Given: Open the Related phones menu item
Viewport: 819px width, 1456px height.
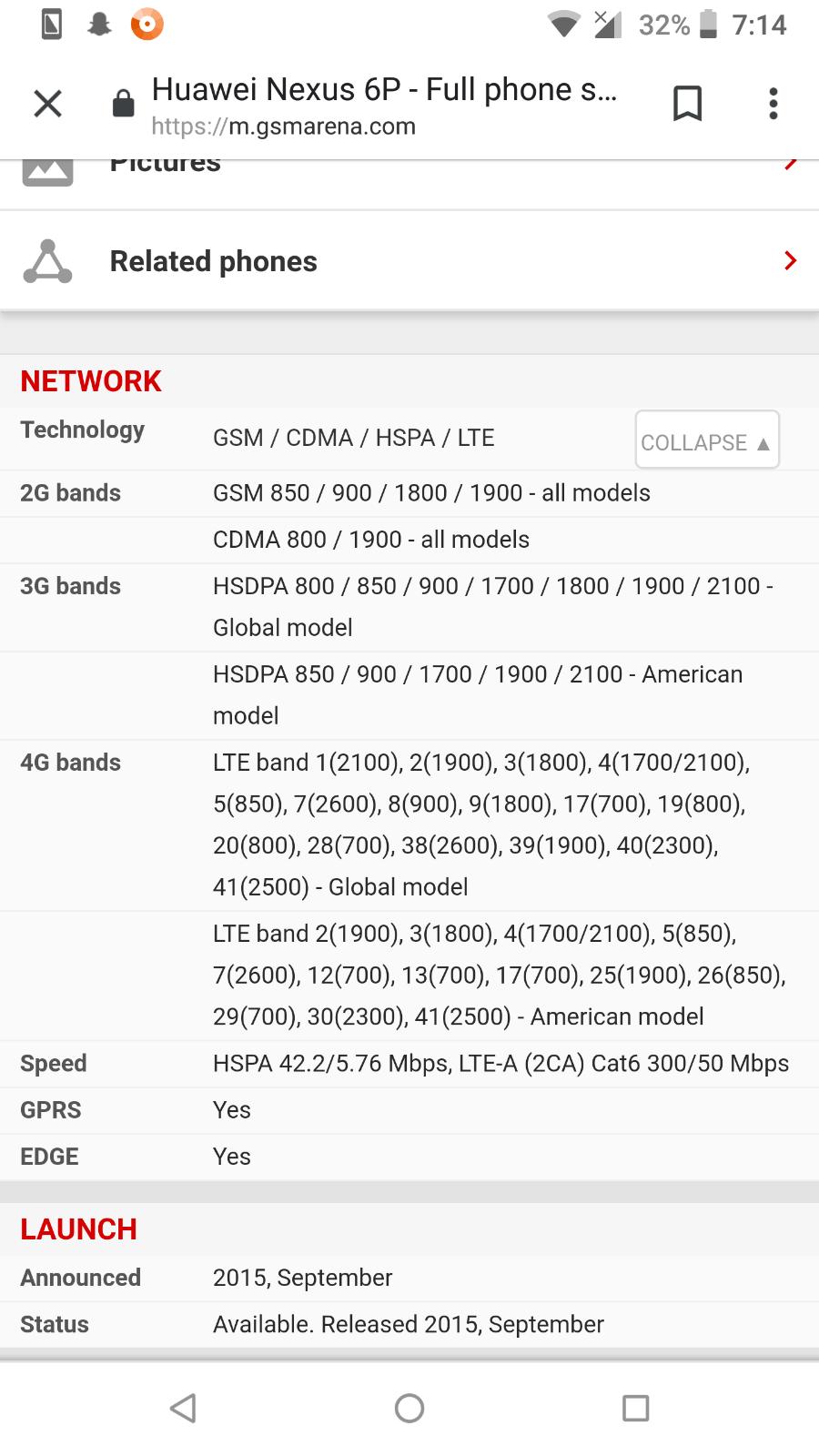Looking at the screenshot, I should coord(409,261).
